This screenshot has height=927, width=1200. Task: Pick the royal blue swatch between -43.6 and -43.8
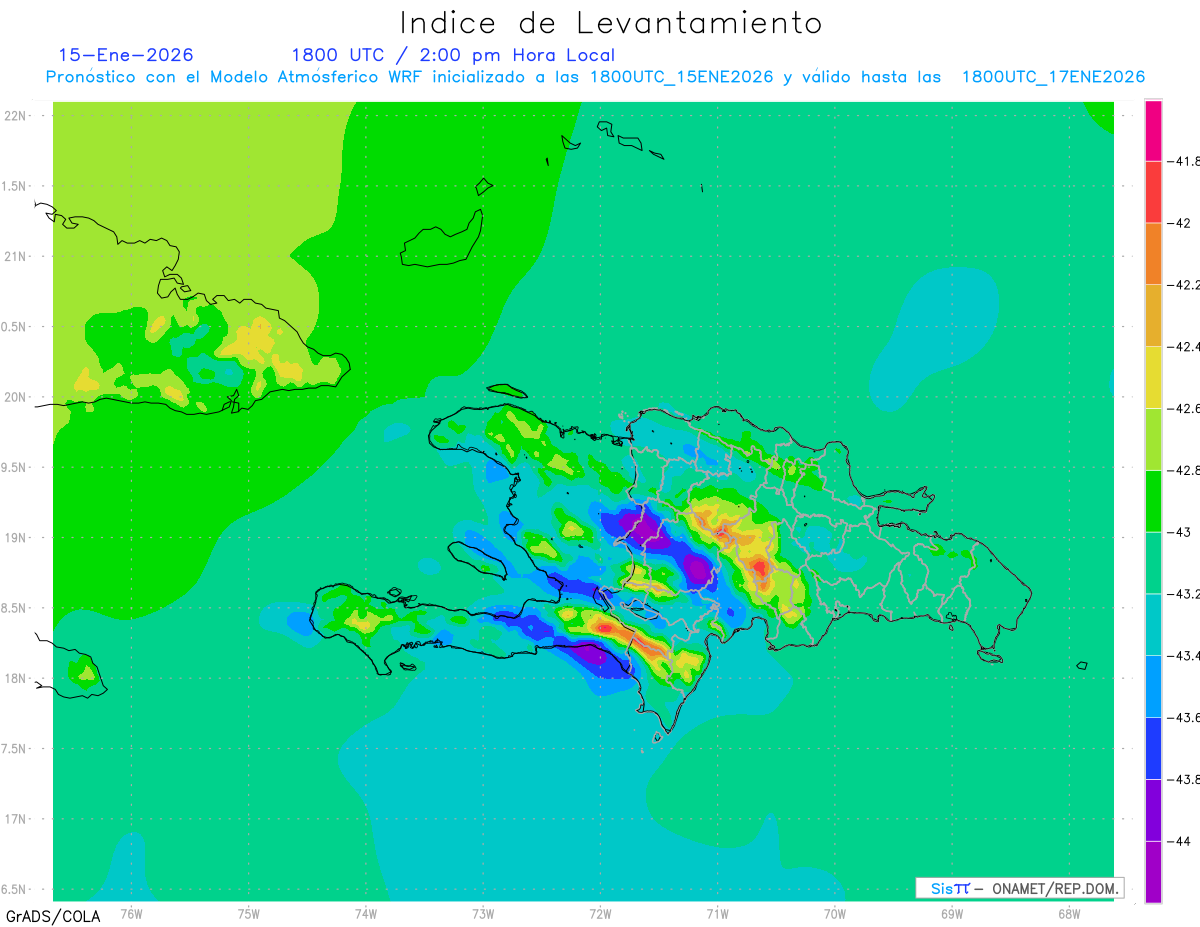(1153, 749)
